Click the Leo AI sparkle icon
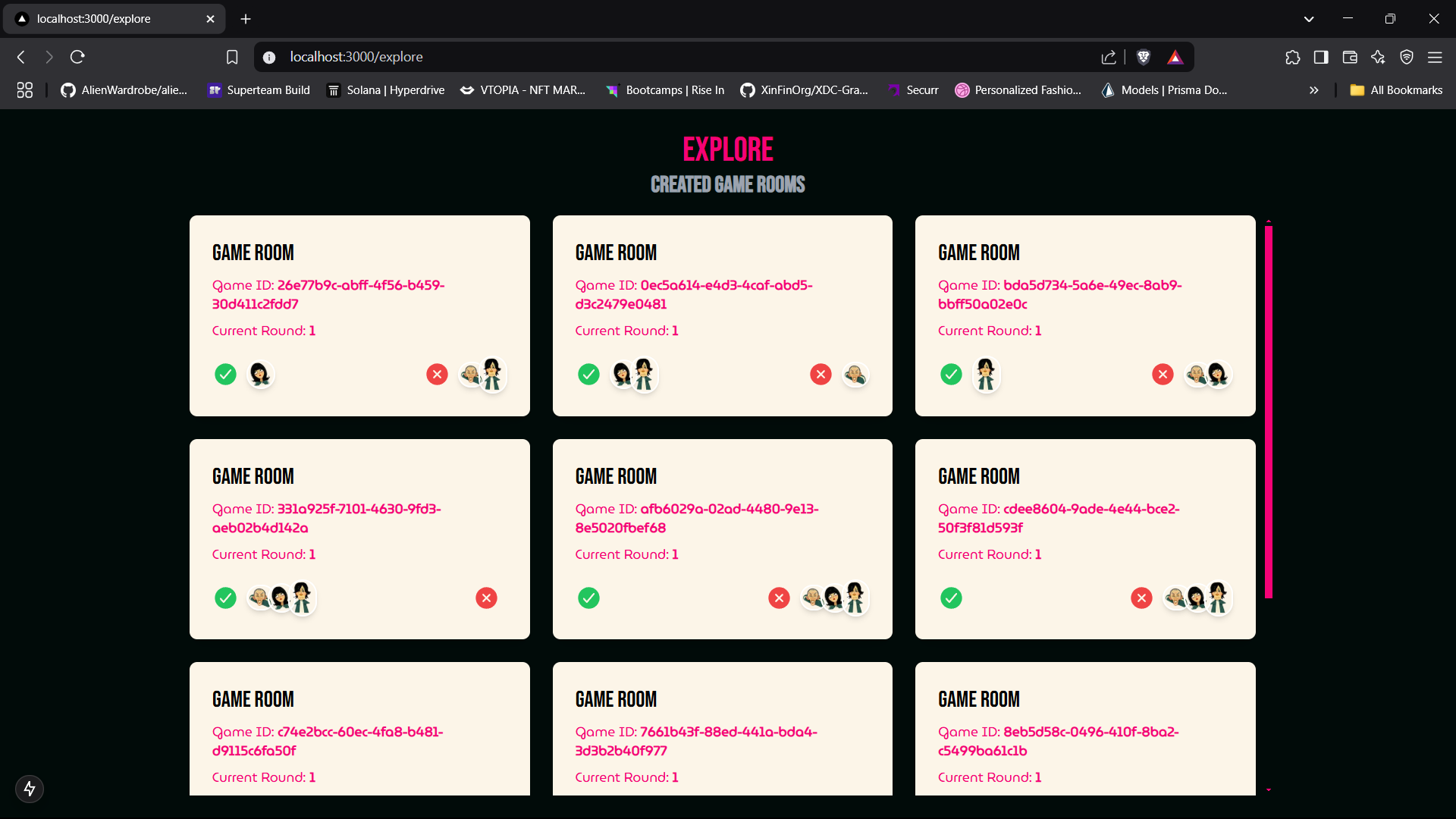This screenshot has height=819, width=1456. [x=1378, y=57]
